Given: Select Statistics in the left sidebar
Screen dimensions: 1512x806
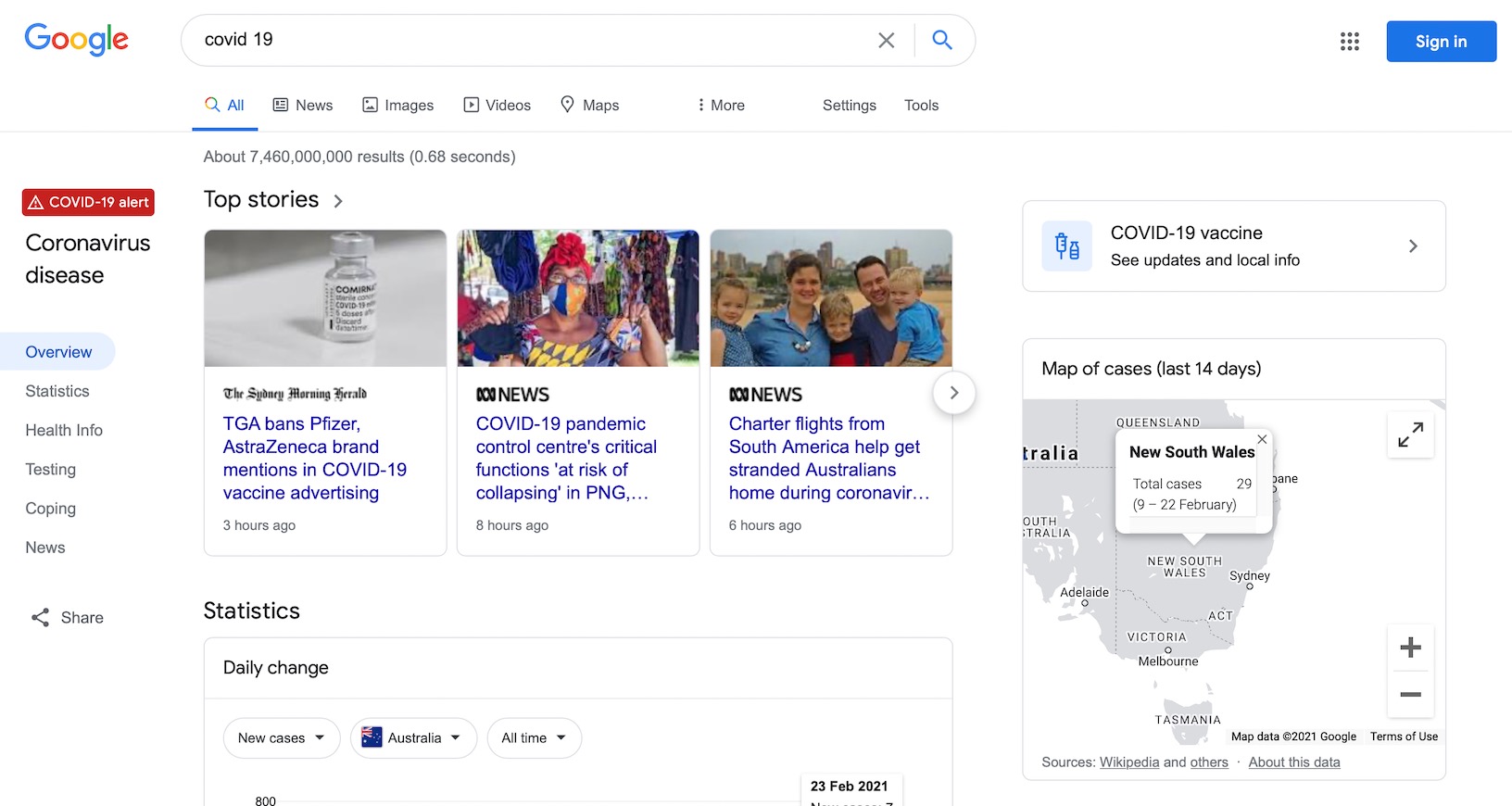Looking at the screenshot, I should [x=57, y=391].
